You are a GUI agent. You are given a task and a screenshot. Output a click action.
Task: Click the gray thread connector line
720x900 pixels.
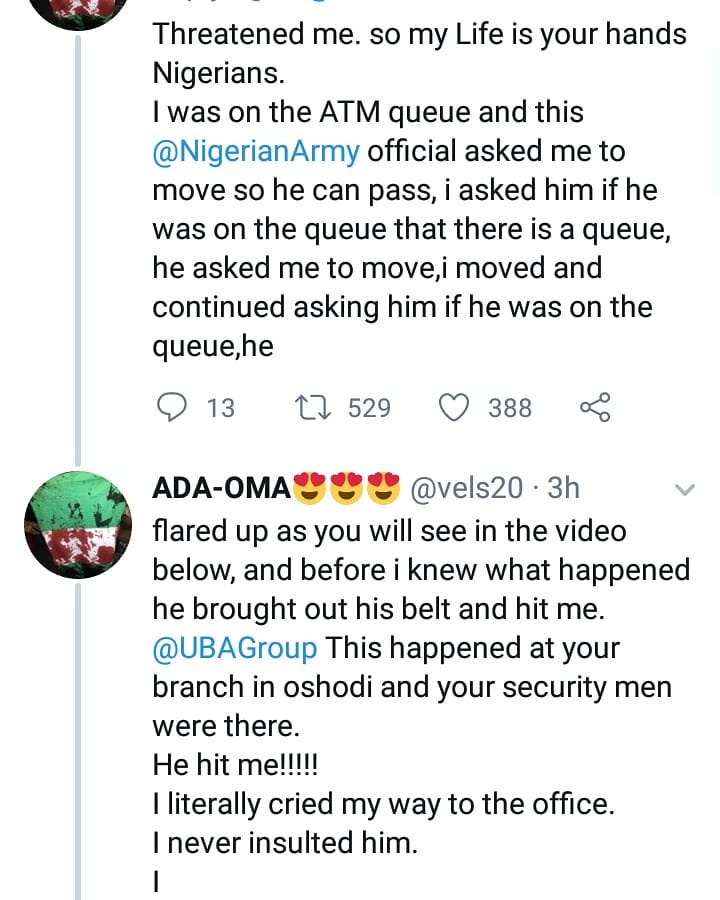click(x=78, y=250)
